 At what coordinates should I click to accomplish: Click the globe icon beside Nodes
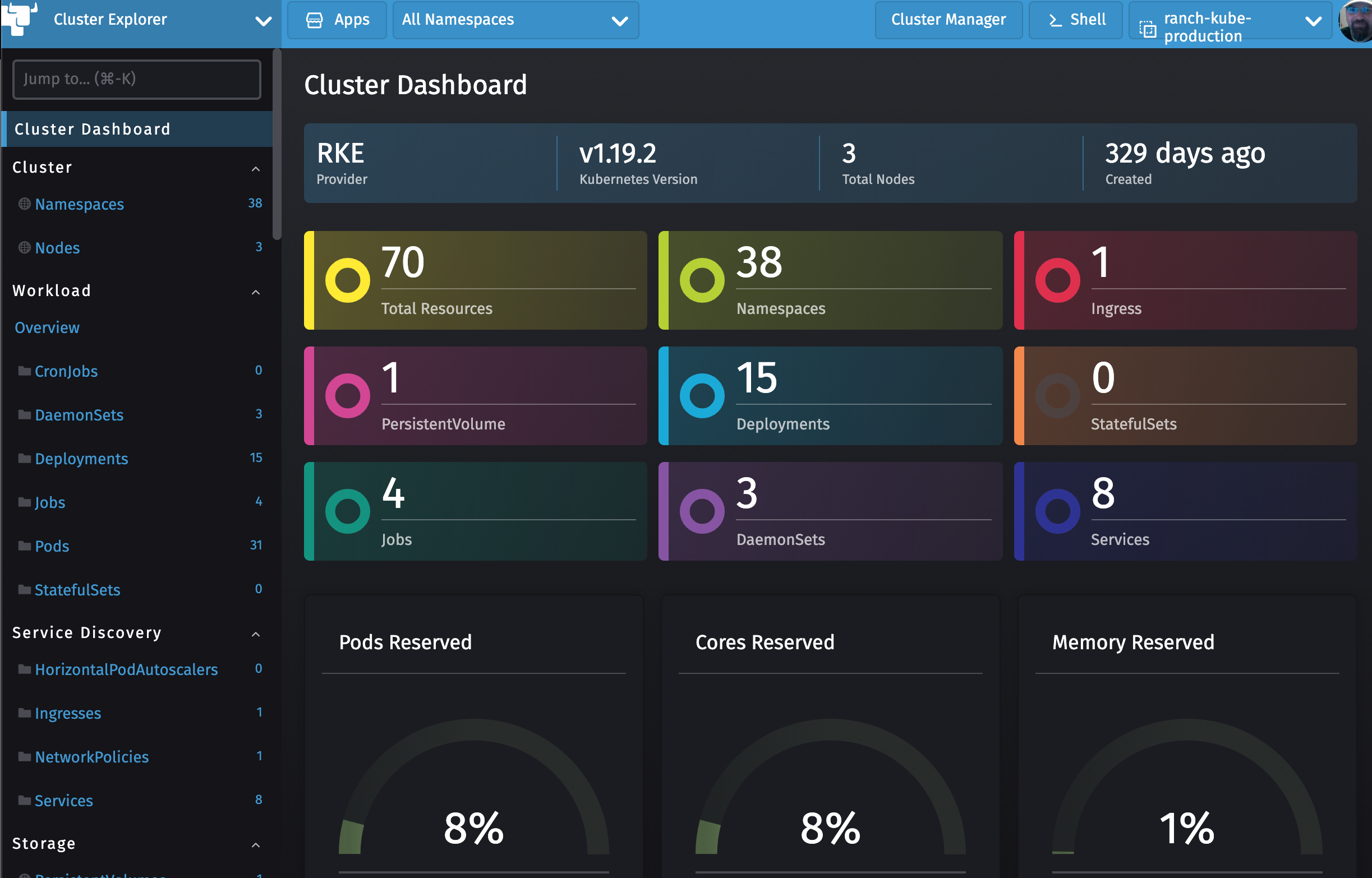25,247
